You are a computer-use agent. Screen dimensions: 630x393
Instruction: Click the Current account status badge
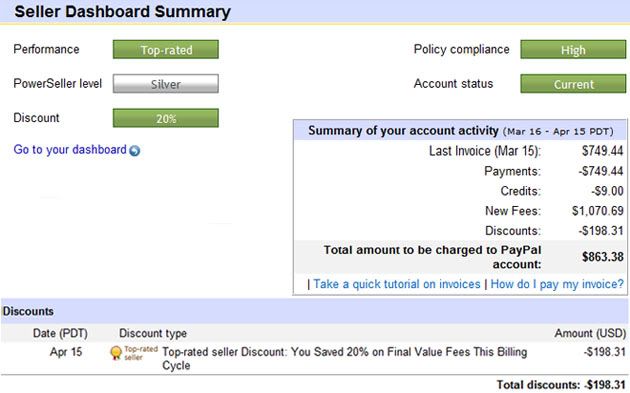pyautogui.click(x=573, y=84)
